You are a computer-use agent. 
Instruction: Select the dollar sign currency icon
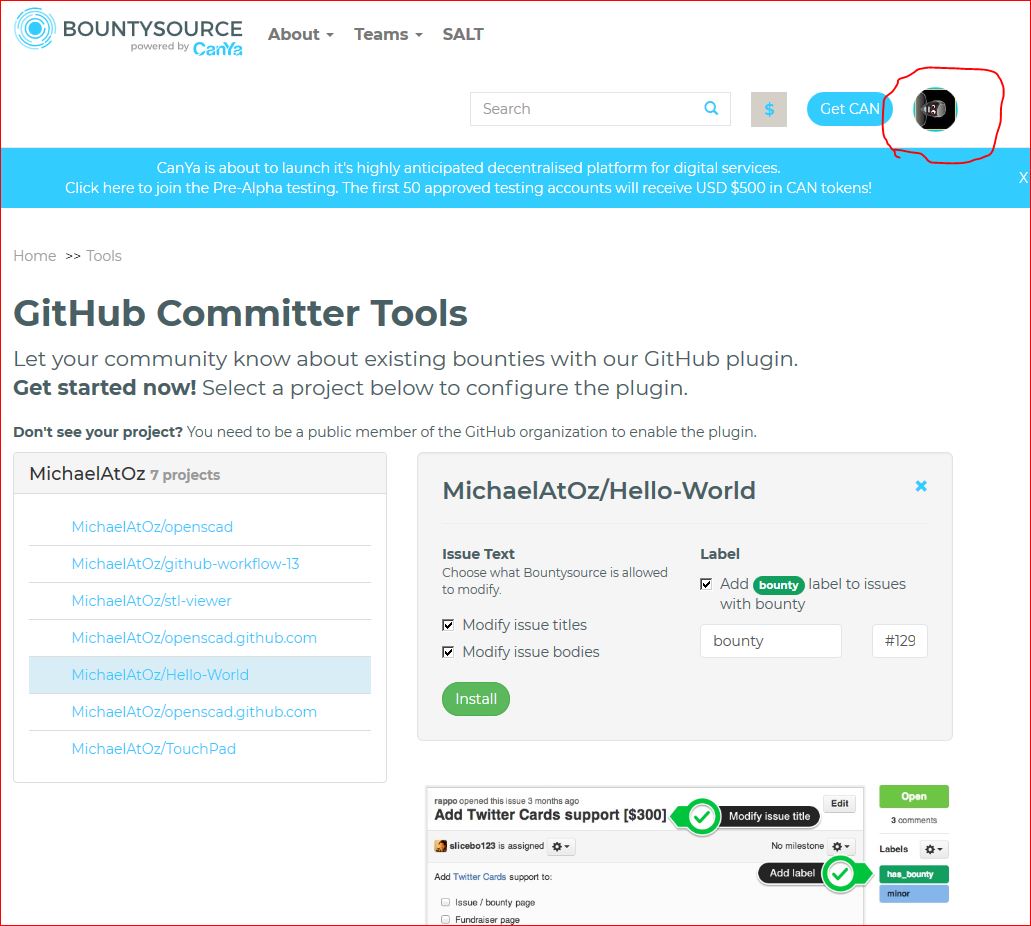[x=768, y=108]
